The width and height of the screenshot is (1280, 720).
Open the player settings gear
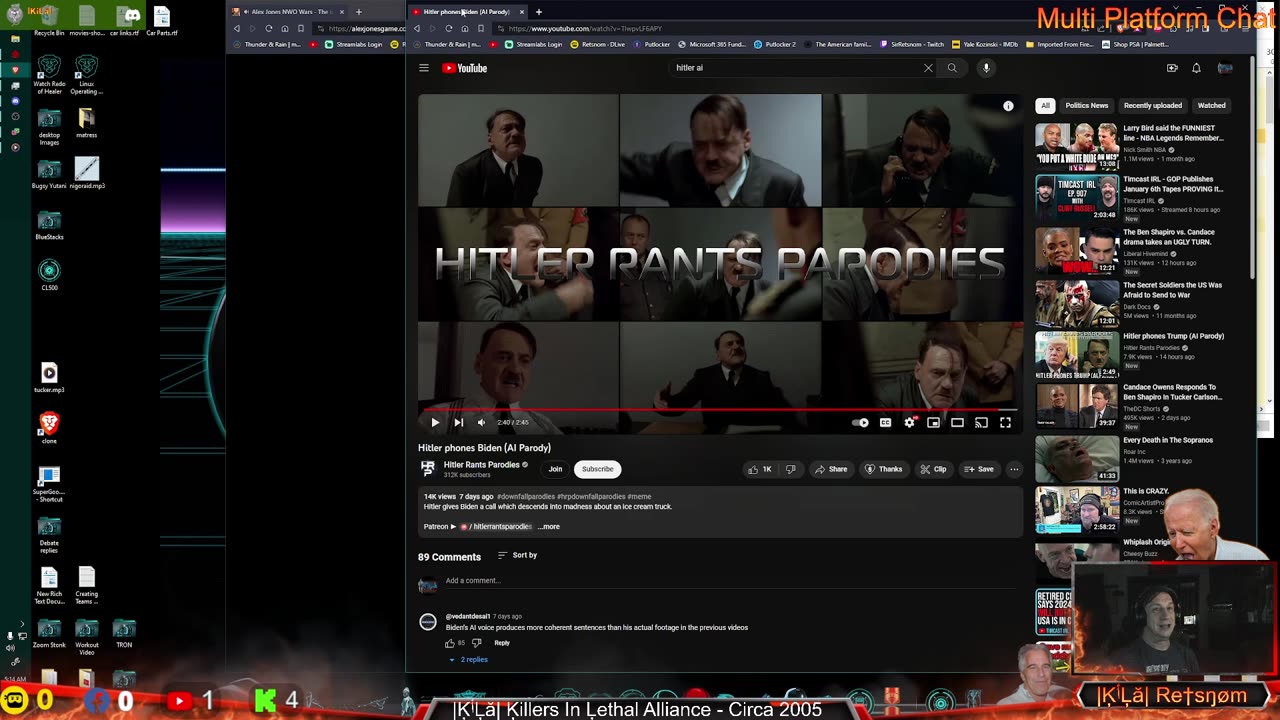click(x=909, y=422)
